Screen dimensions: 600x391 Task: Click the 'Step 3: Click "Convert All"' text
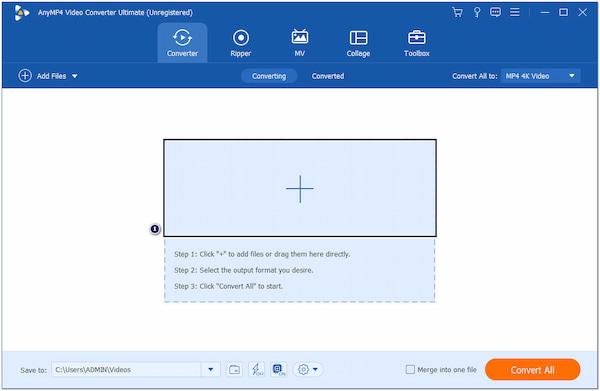[x=228, y=286]
